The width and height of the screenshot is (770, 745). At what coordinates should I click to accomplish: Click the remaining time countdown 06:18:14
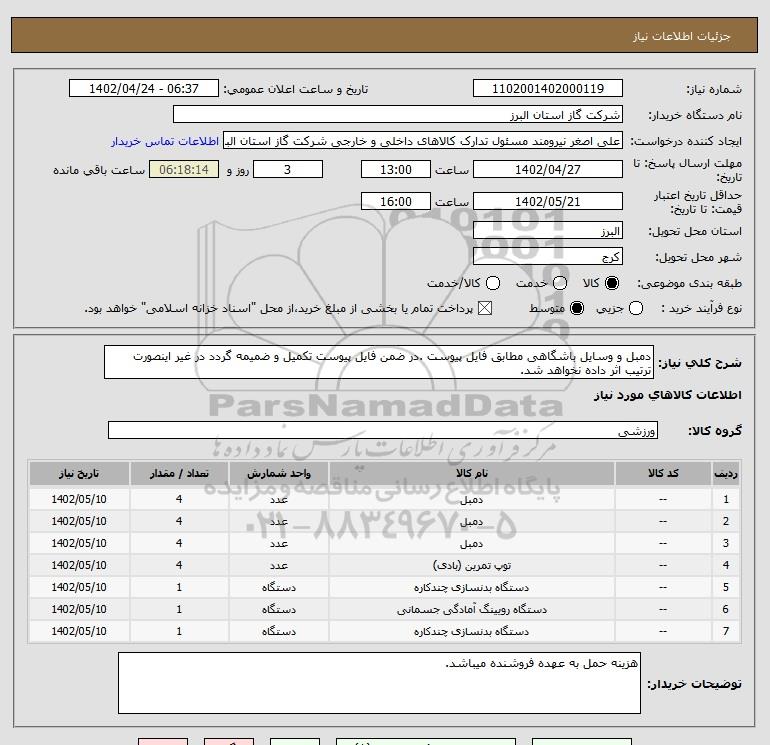click(184, 169)
